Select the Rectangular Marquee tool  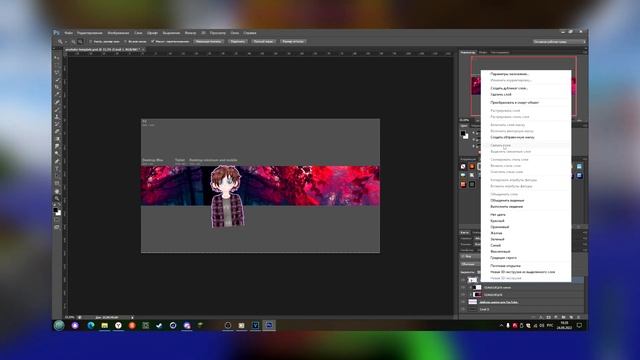click(x=57, y=65)
